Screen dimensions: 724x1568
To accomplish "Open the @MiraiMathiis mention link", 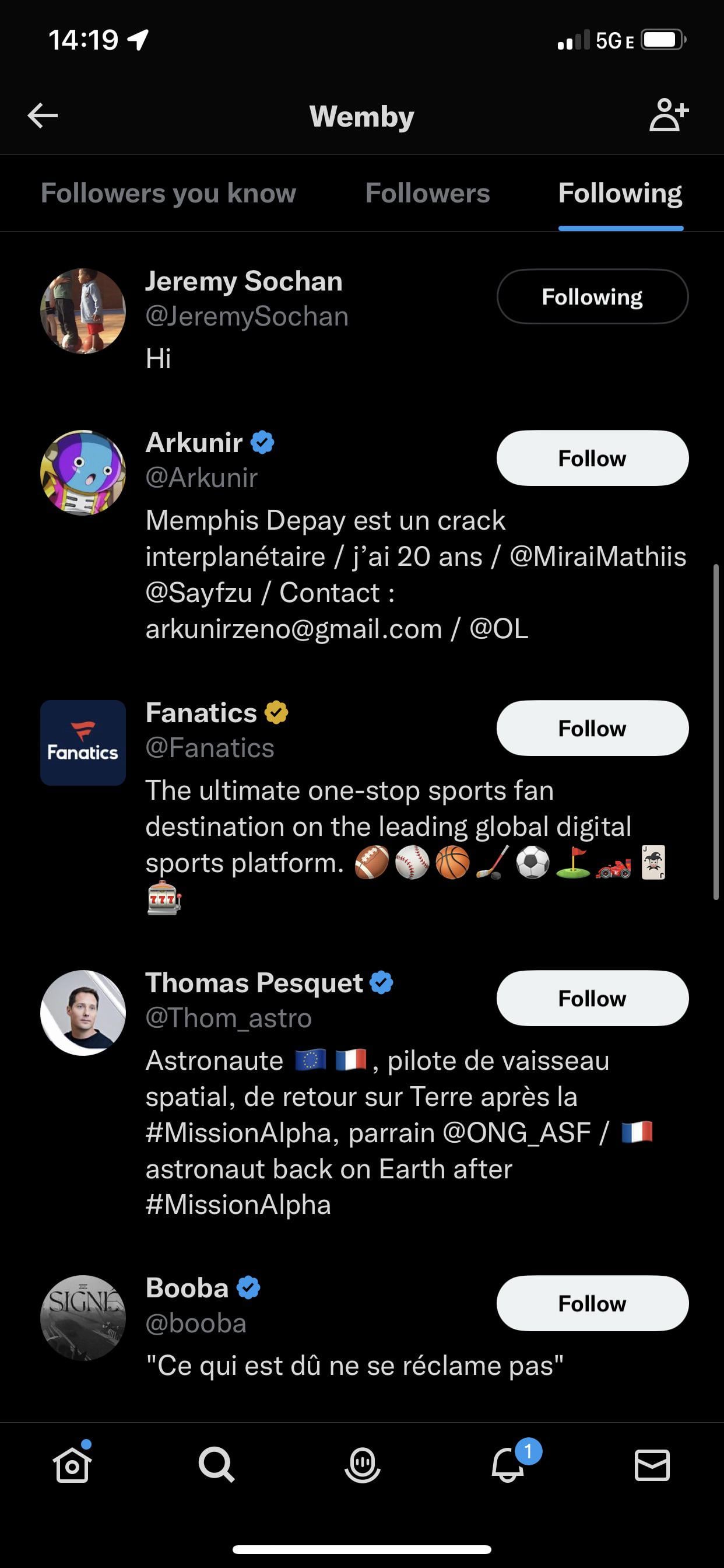I will pyautogui.click(x=598, y=556).
